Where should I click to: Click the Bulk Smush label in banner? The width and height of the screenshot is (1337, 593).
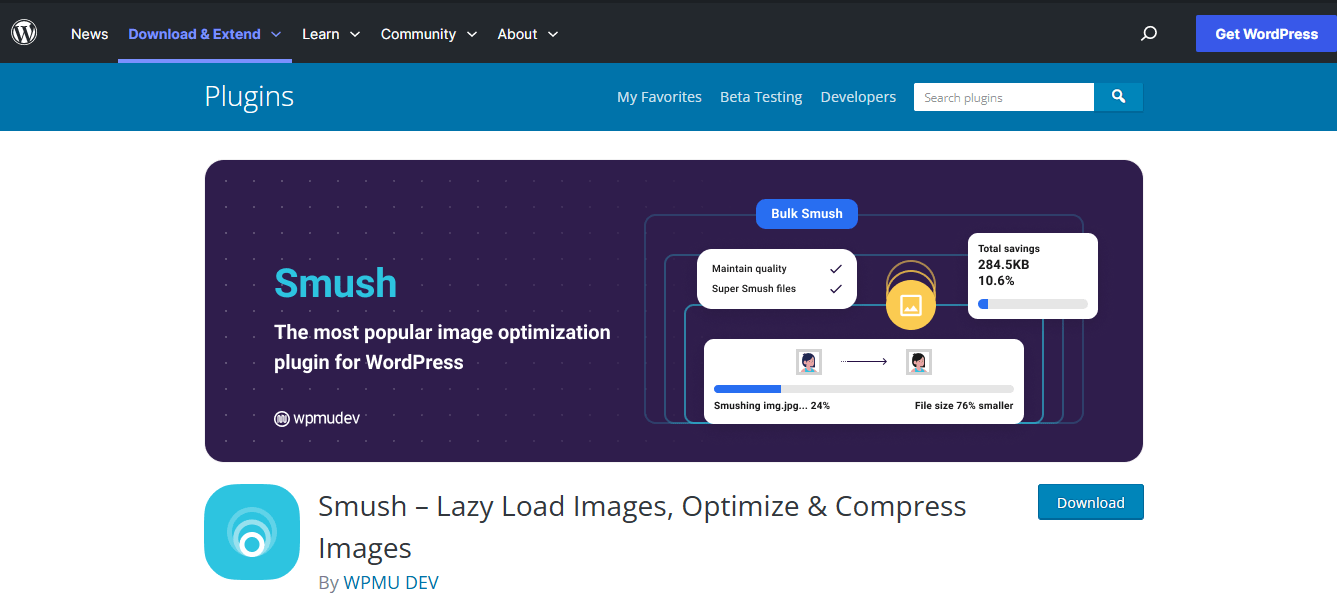click(806, 213)
